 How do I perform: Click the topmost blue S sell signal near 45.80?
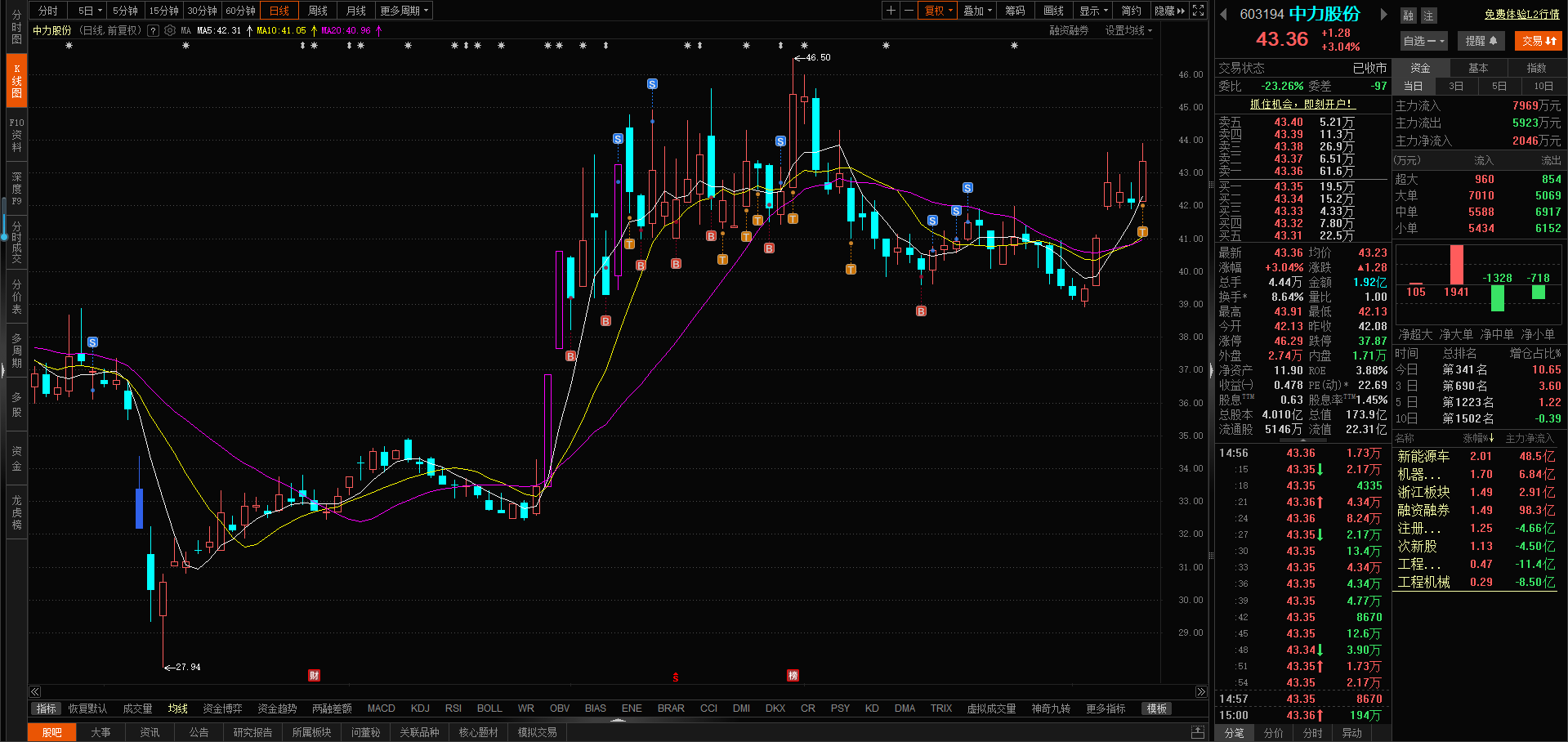point(652,84)
